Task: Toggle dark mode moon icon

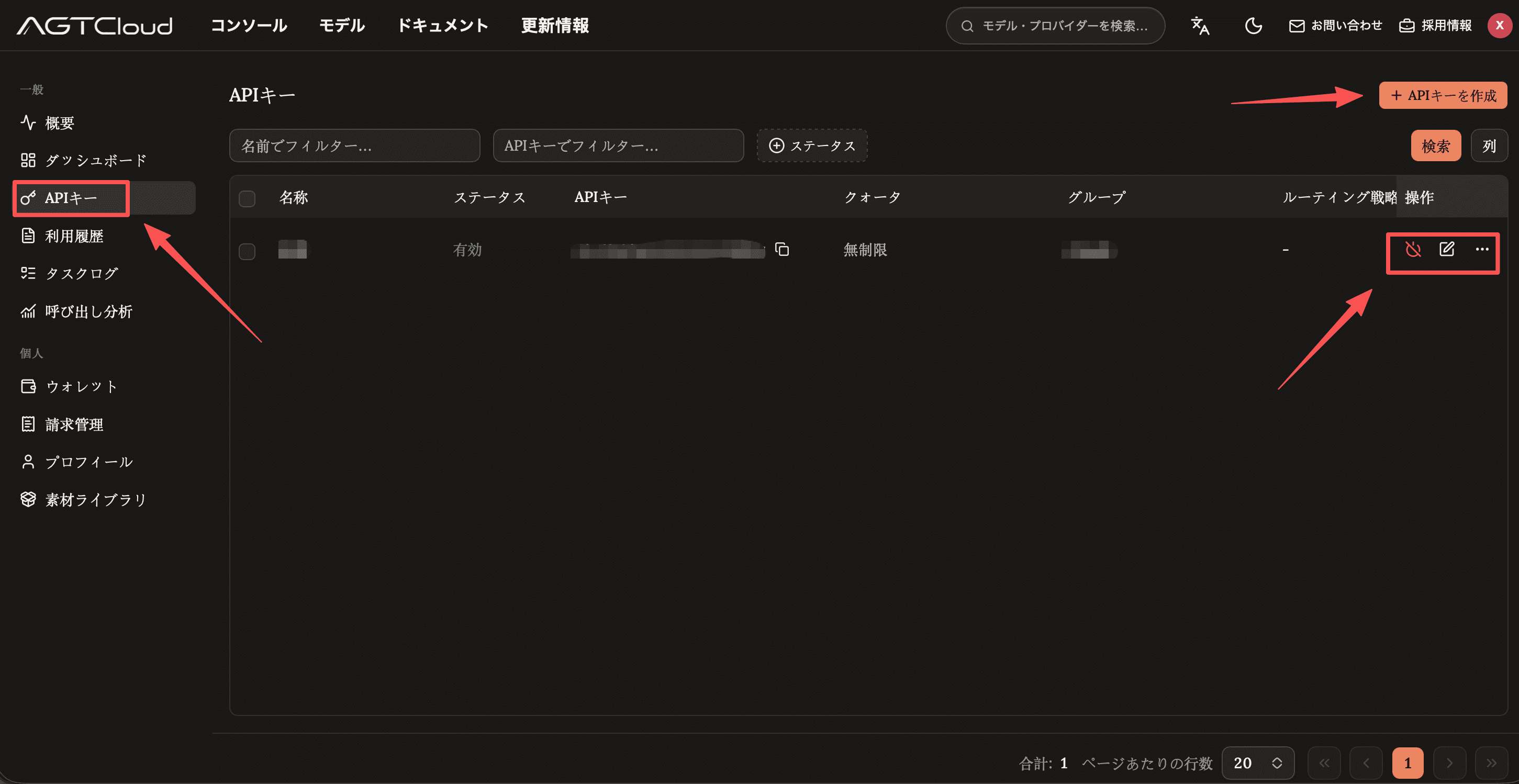Action: pos(1253,25)
